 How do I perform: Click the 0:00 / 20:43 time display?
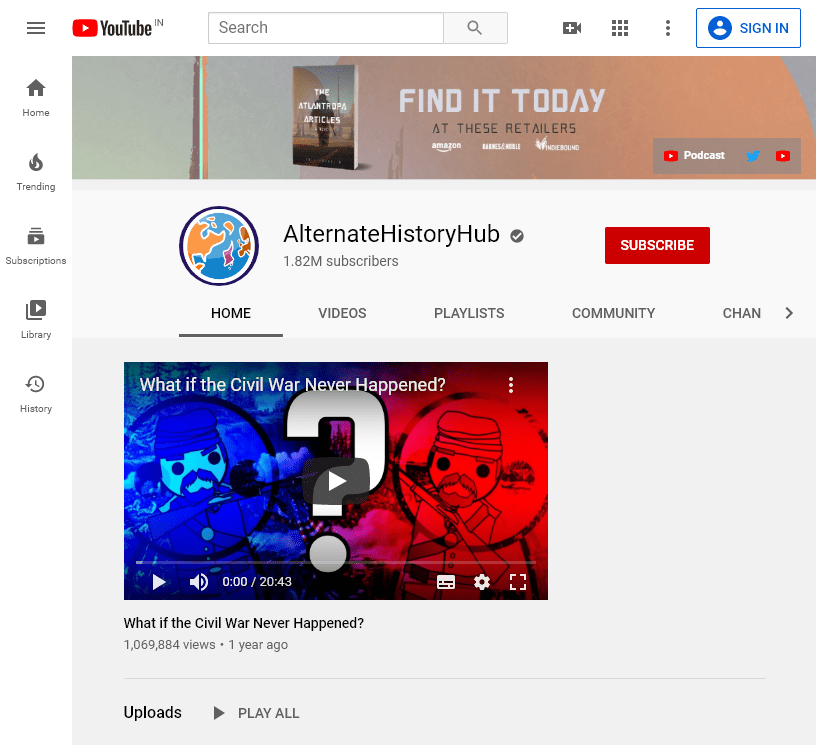pyautogui.click(x=257, y=582)
